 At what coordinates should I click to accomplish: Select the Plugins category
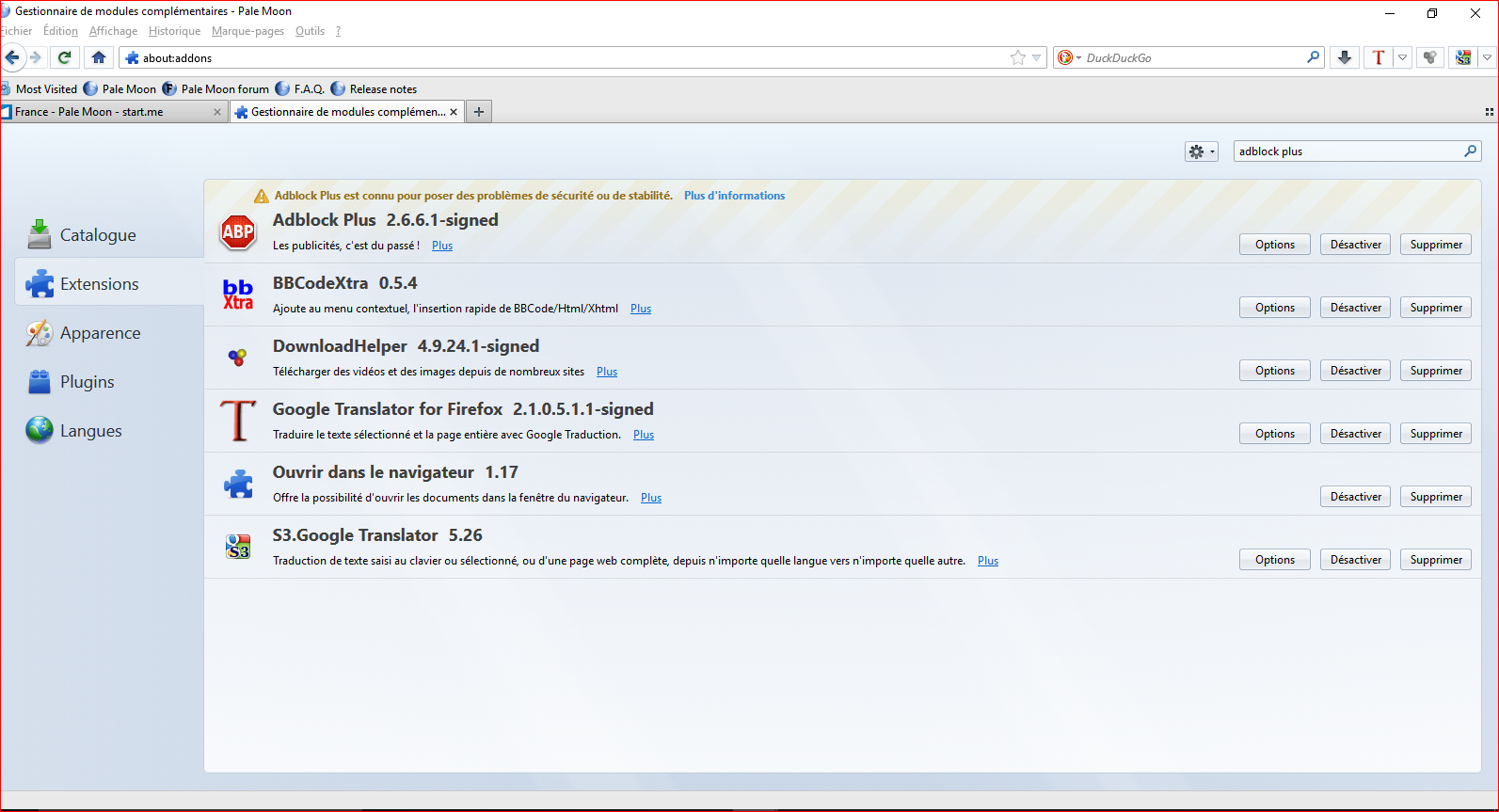(x=109, y=381)
